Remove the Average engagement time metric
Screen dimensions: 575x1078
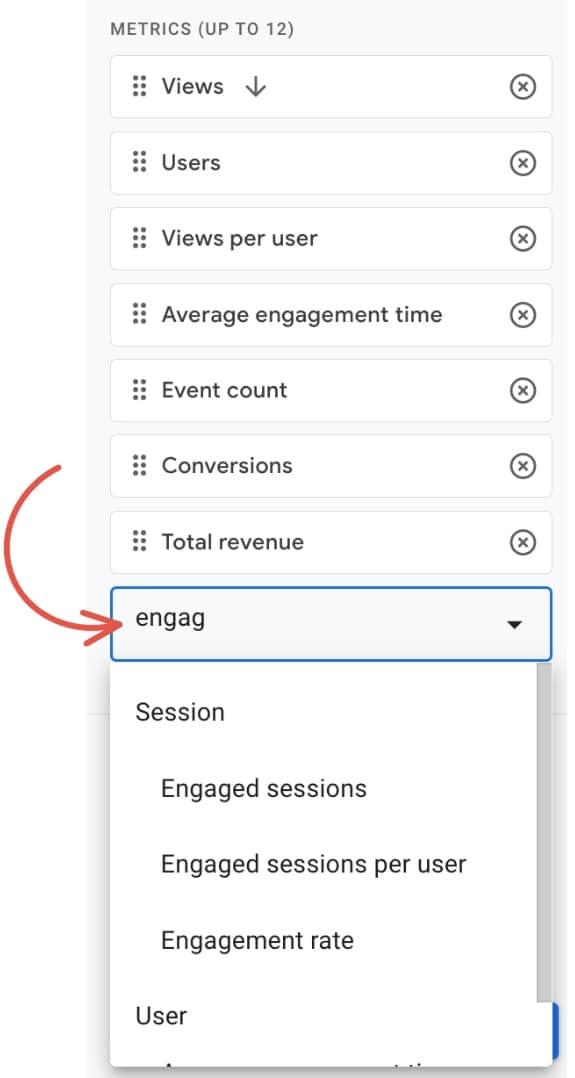pyautogui.click(x=523, y=315)
